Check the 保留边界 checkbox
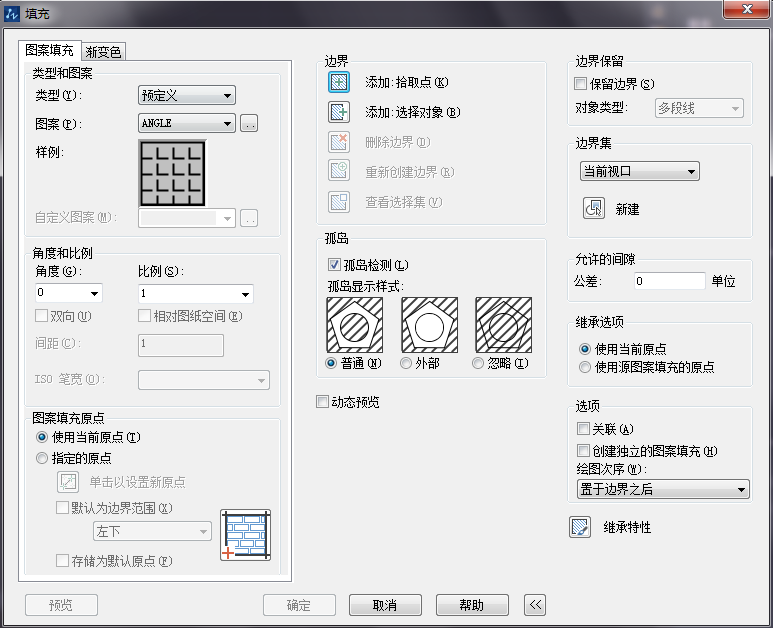773x628 pixels. click(x=583, y=85)
